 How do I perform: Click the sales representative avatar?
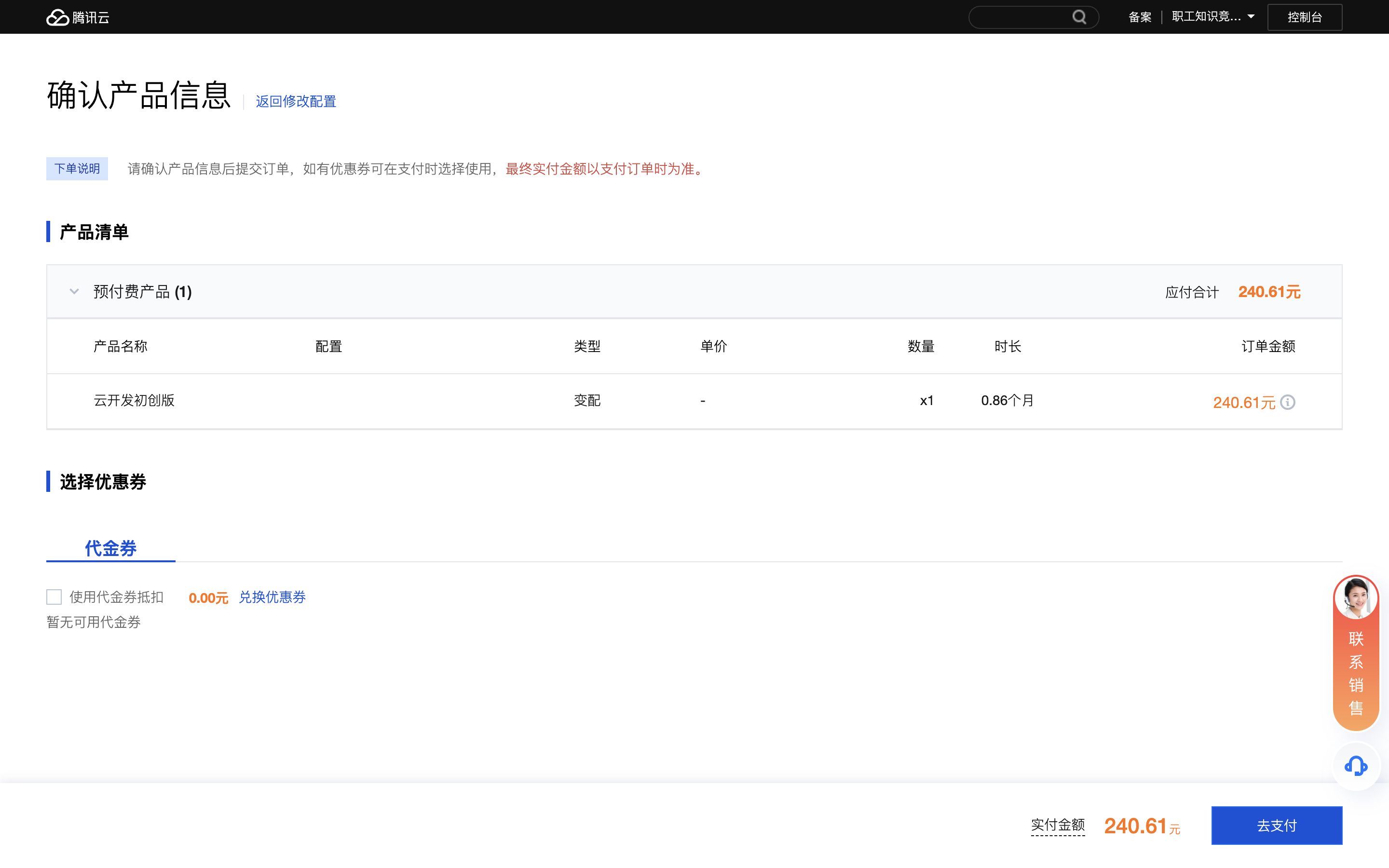[x=1356, y=598]
